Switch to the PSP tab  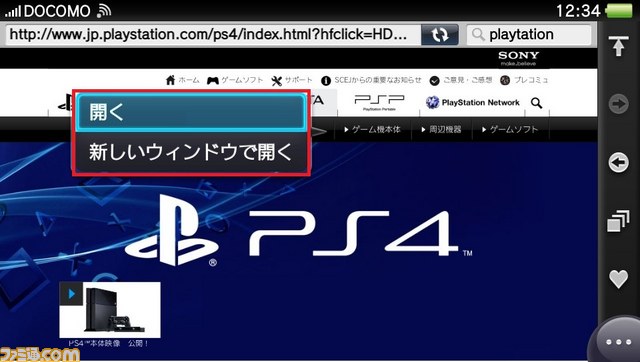click(x=379, y=102)
